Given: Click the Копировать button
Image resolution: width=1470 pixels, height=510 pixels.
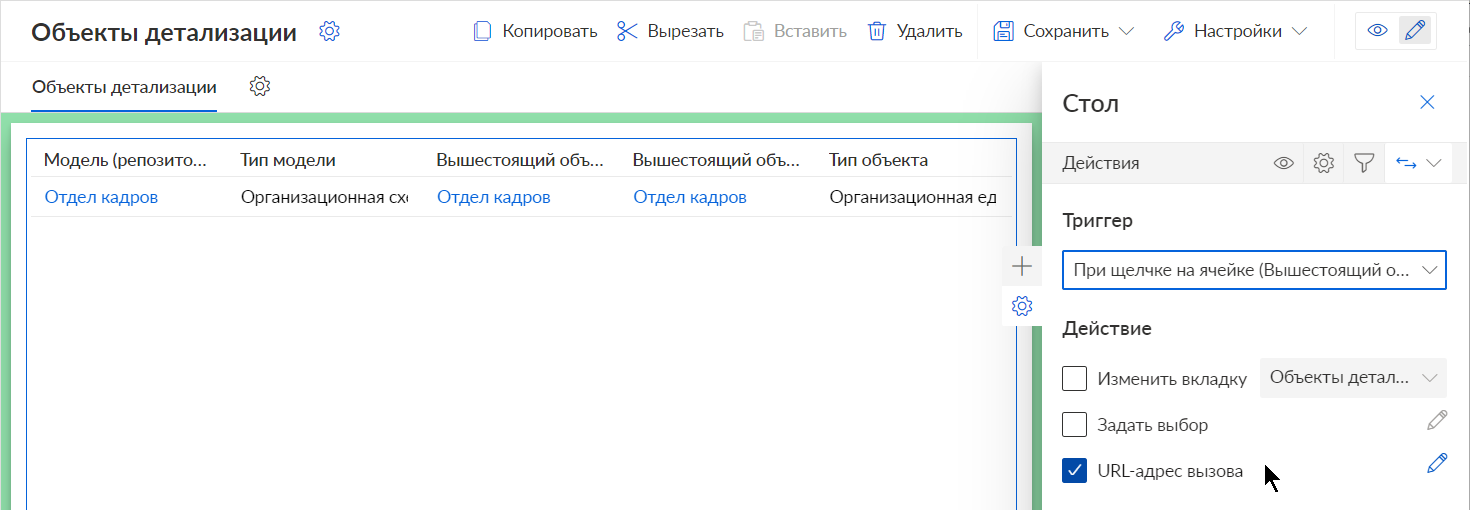Looking at the screenshot, I should click(x=535, y=31).
